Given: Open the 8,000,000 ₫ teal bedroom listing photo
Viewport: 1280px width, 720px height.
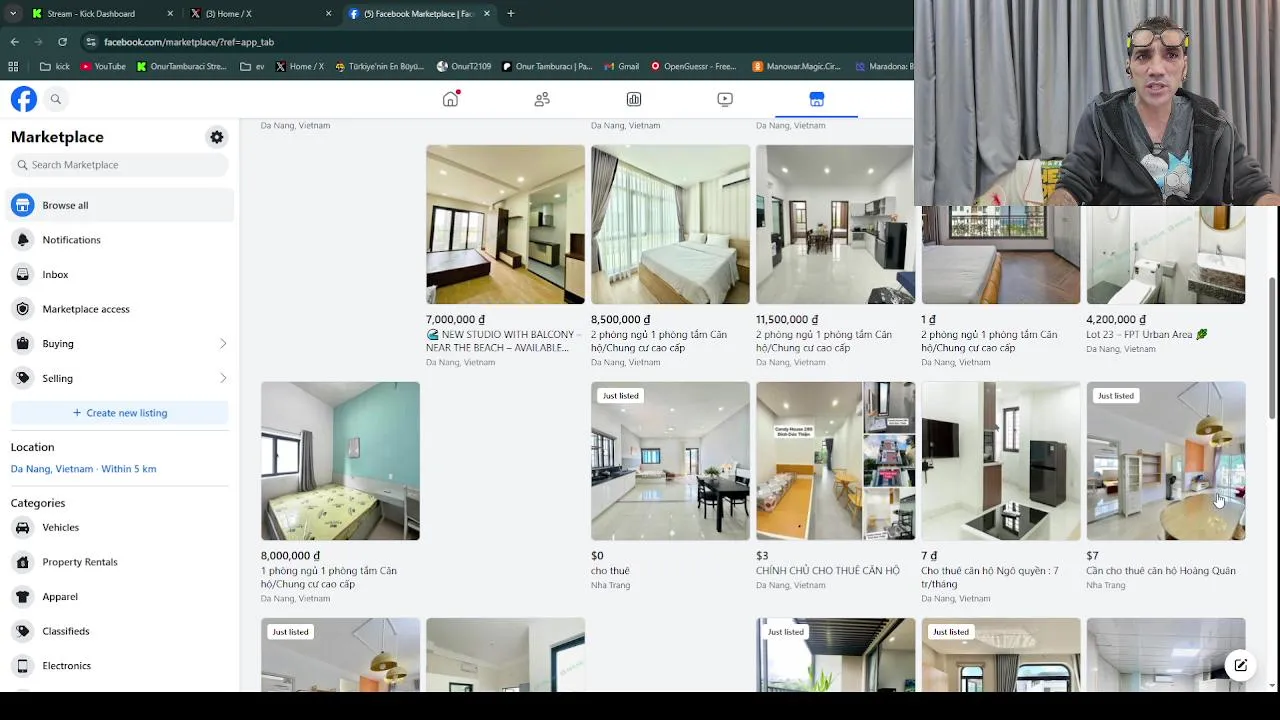Looking at the screenshot, I should tap(340, 461).
